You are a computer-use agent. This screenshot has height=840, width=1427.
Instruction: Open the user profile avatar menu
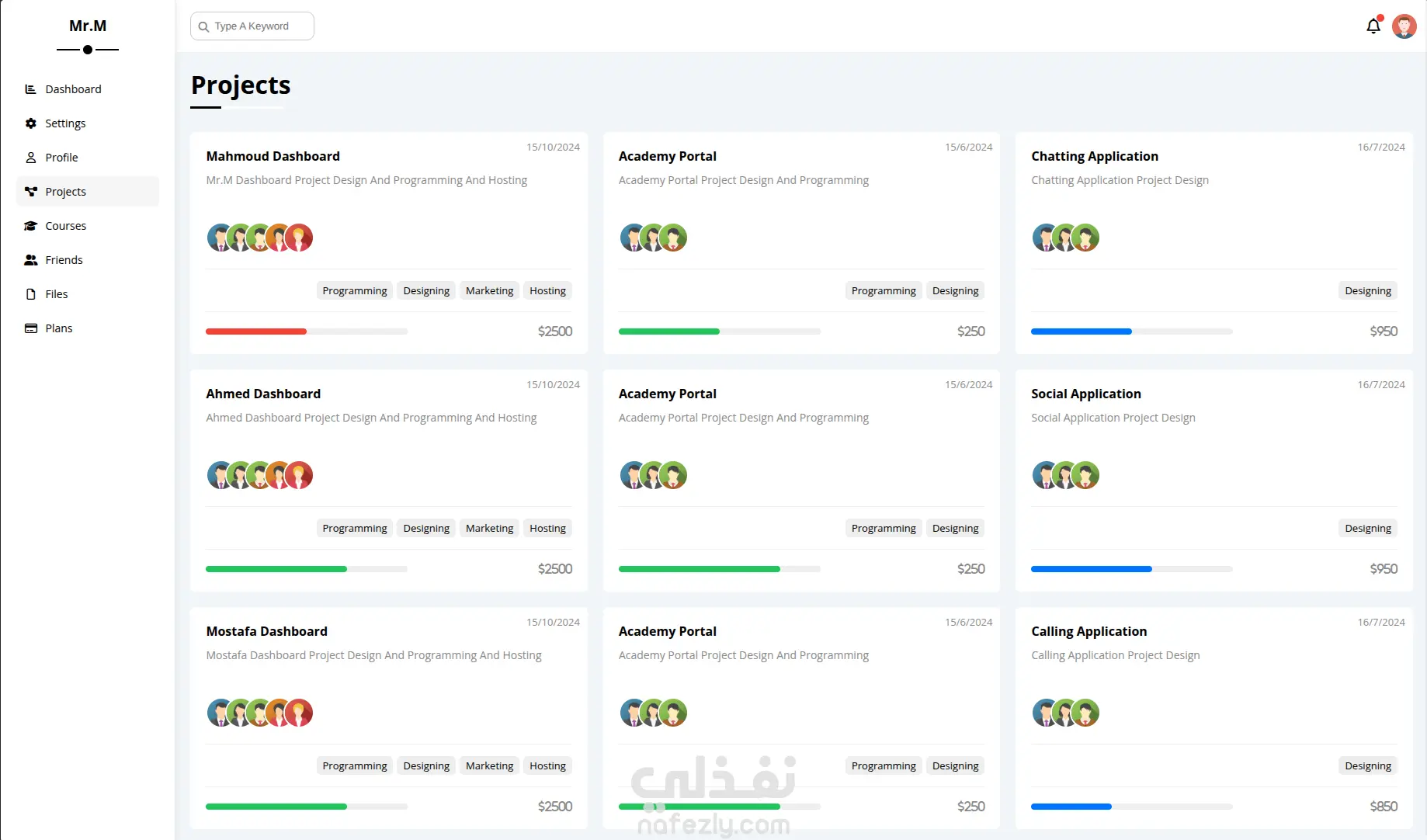1404,26
